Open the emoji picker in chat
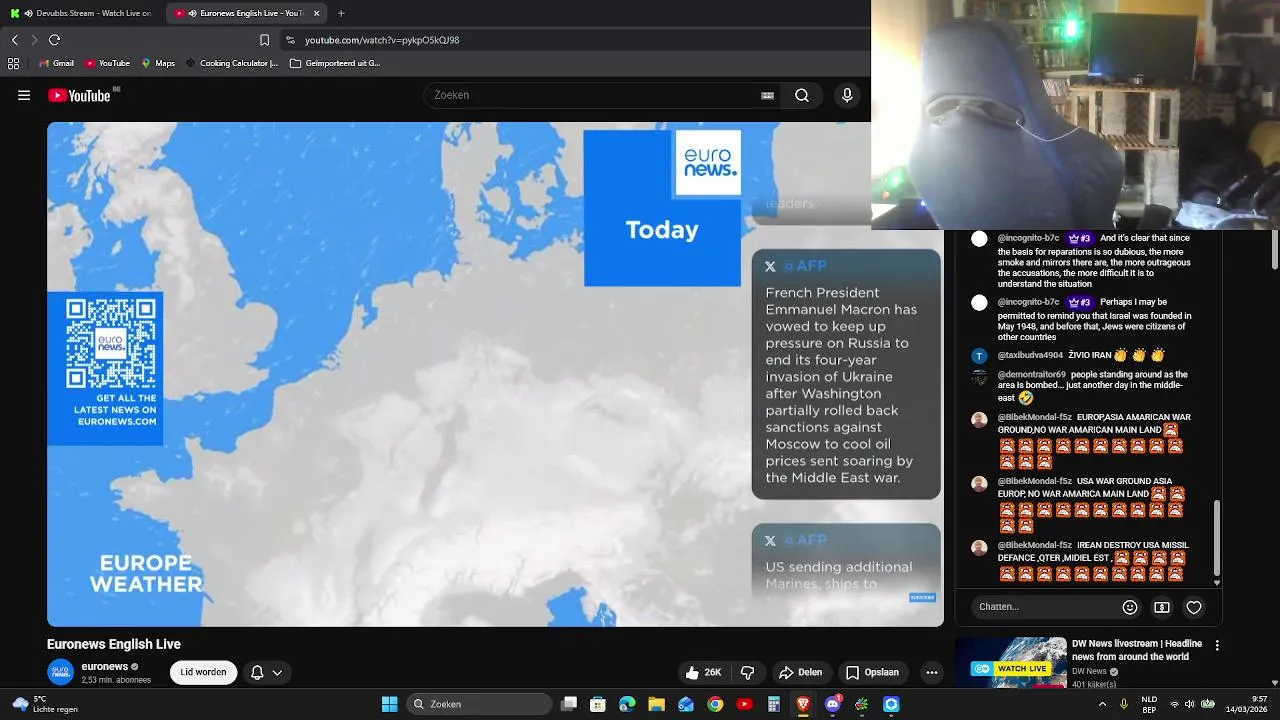 tap(1130, 607)
